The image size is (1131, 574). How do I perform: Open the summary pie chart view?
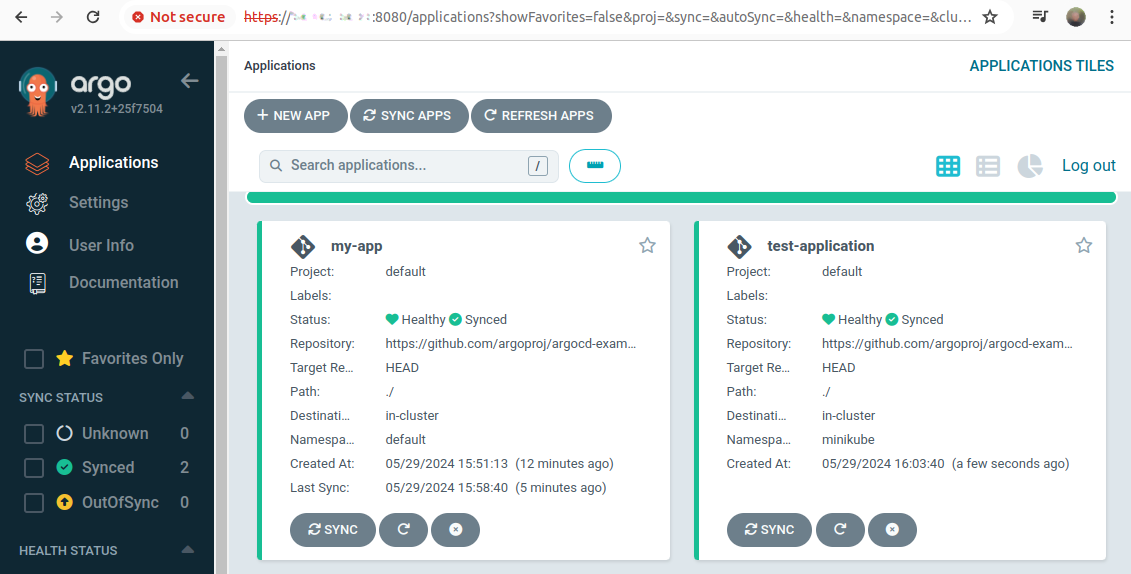(1029, 166)
